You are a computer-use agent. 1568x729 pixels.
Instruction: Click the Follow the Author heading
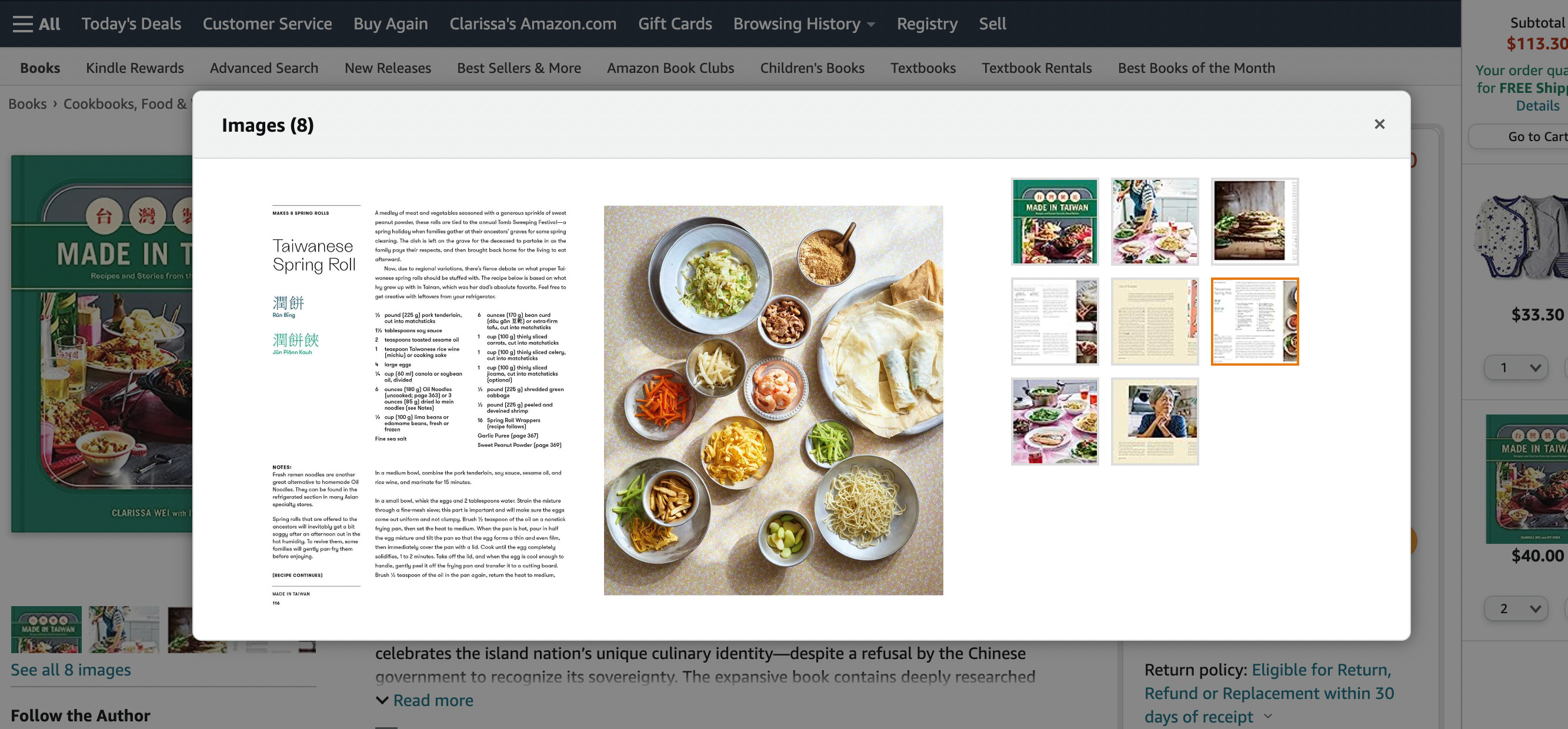81,715
